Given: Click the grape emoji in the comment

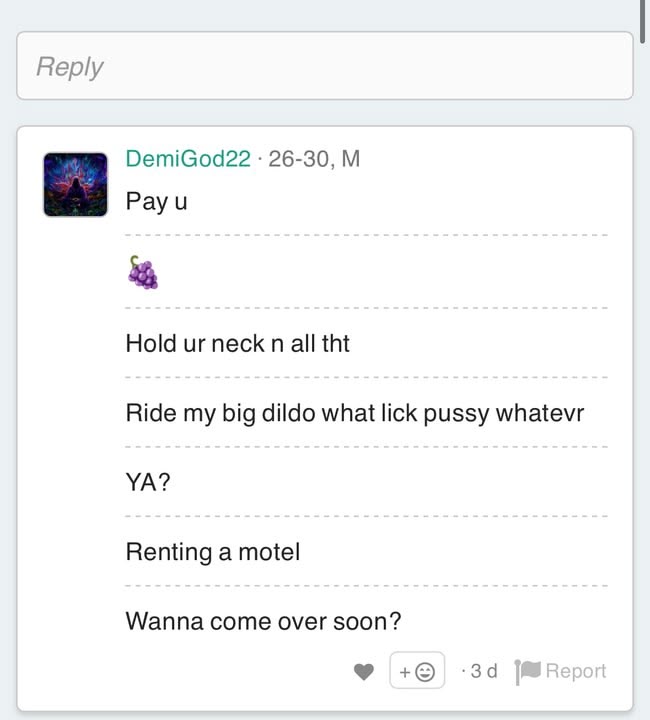Looking at the screenshot, I should [143, 272].
